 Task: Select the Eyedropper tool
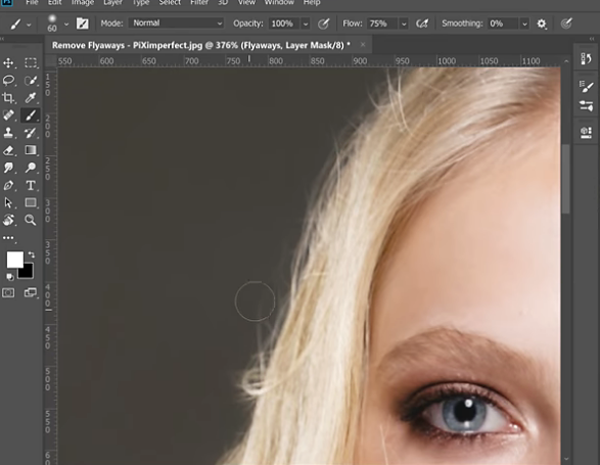coord(31,98)
